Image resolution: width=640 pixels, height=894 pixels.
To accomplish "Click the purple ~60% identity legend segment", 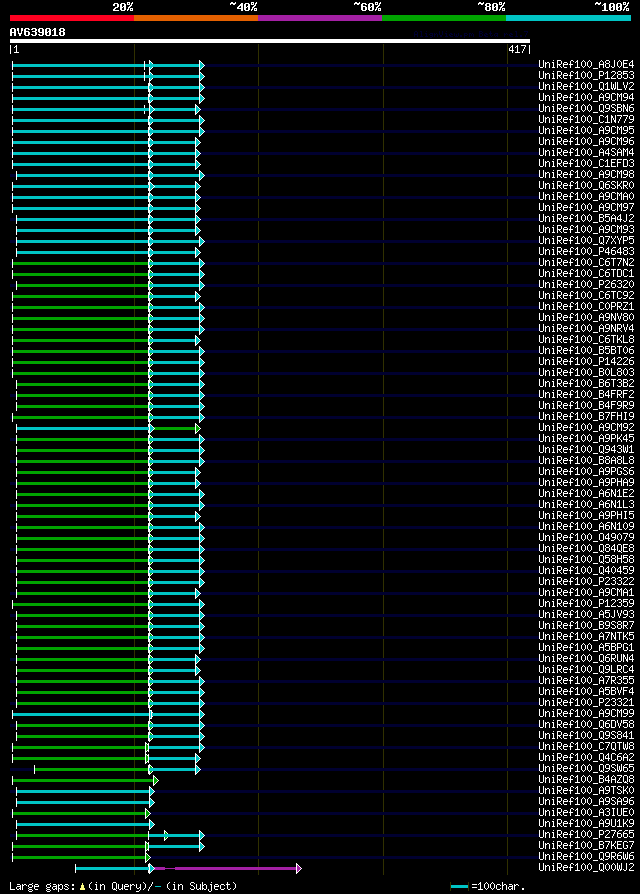I will [x=320, y=18].
